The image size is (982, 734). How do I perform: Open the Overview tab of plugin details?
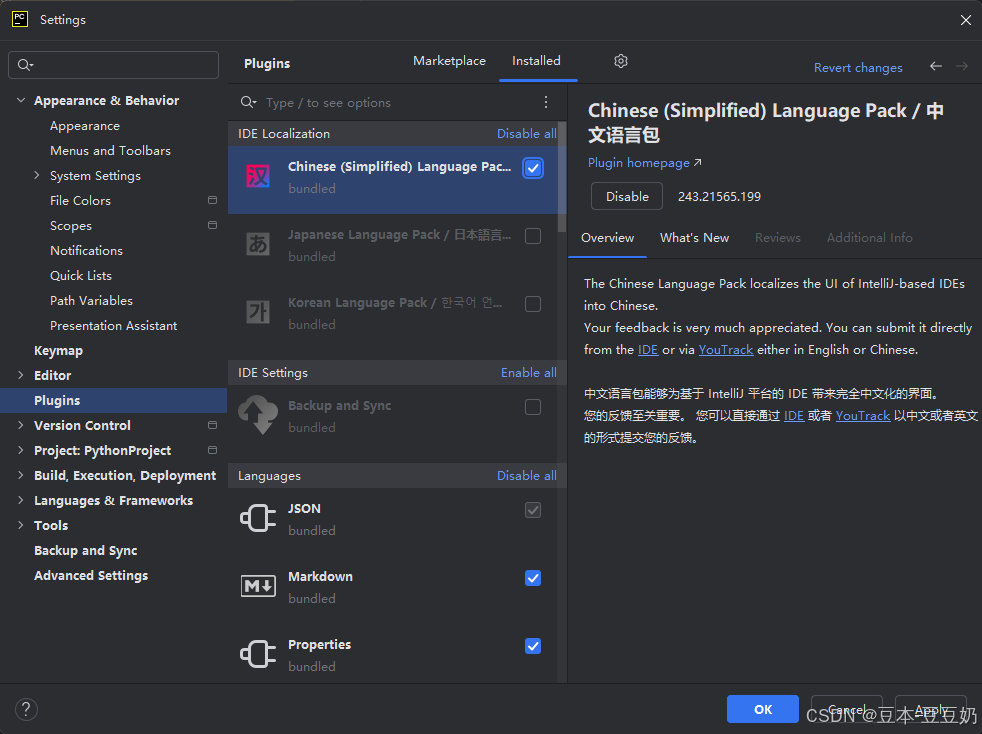(x=607, y=237)
